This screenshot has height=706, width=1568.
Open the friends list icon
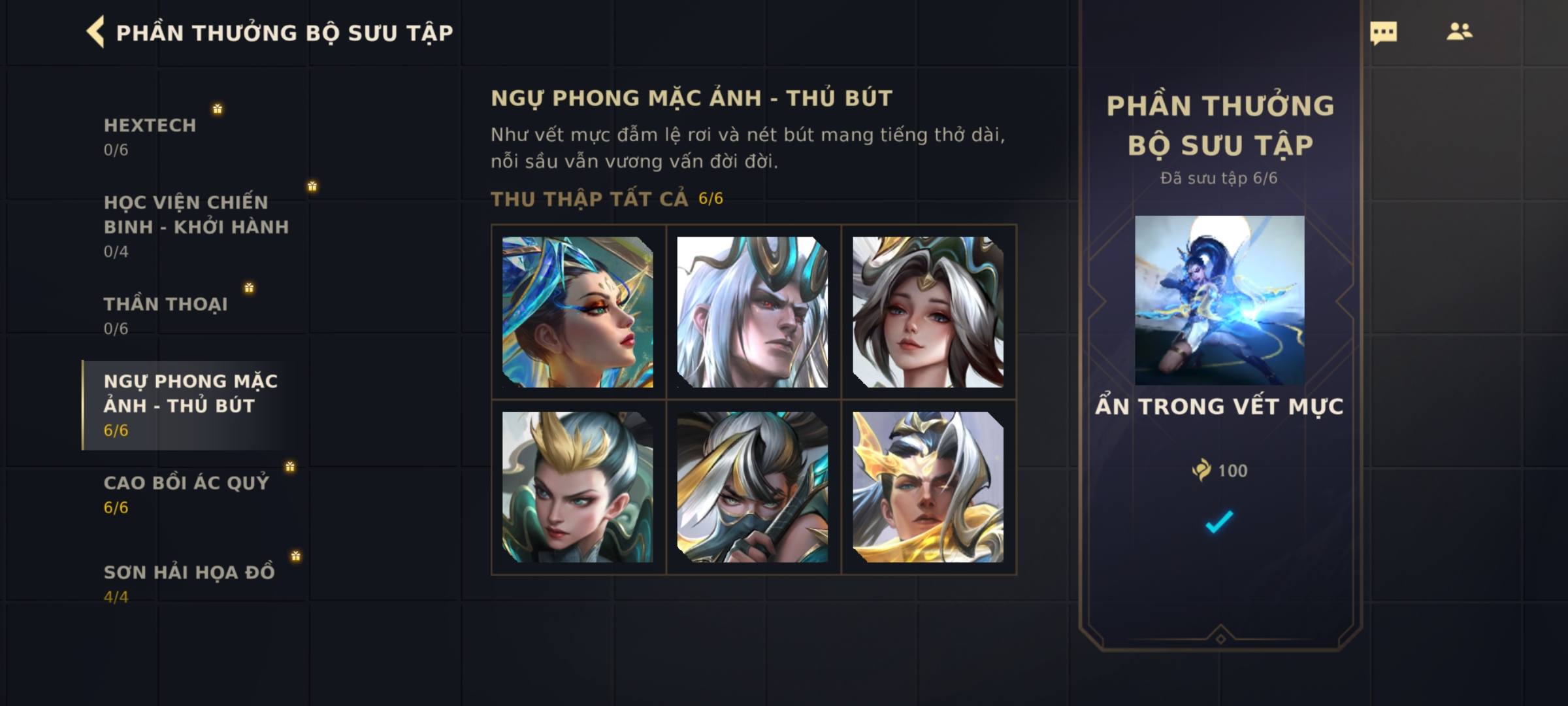click(1459, 31)
